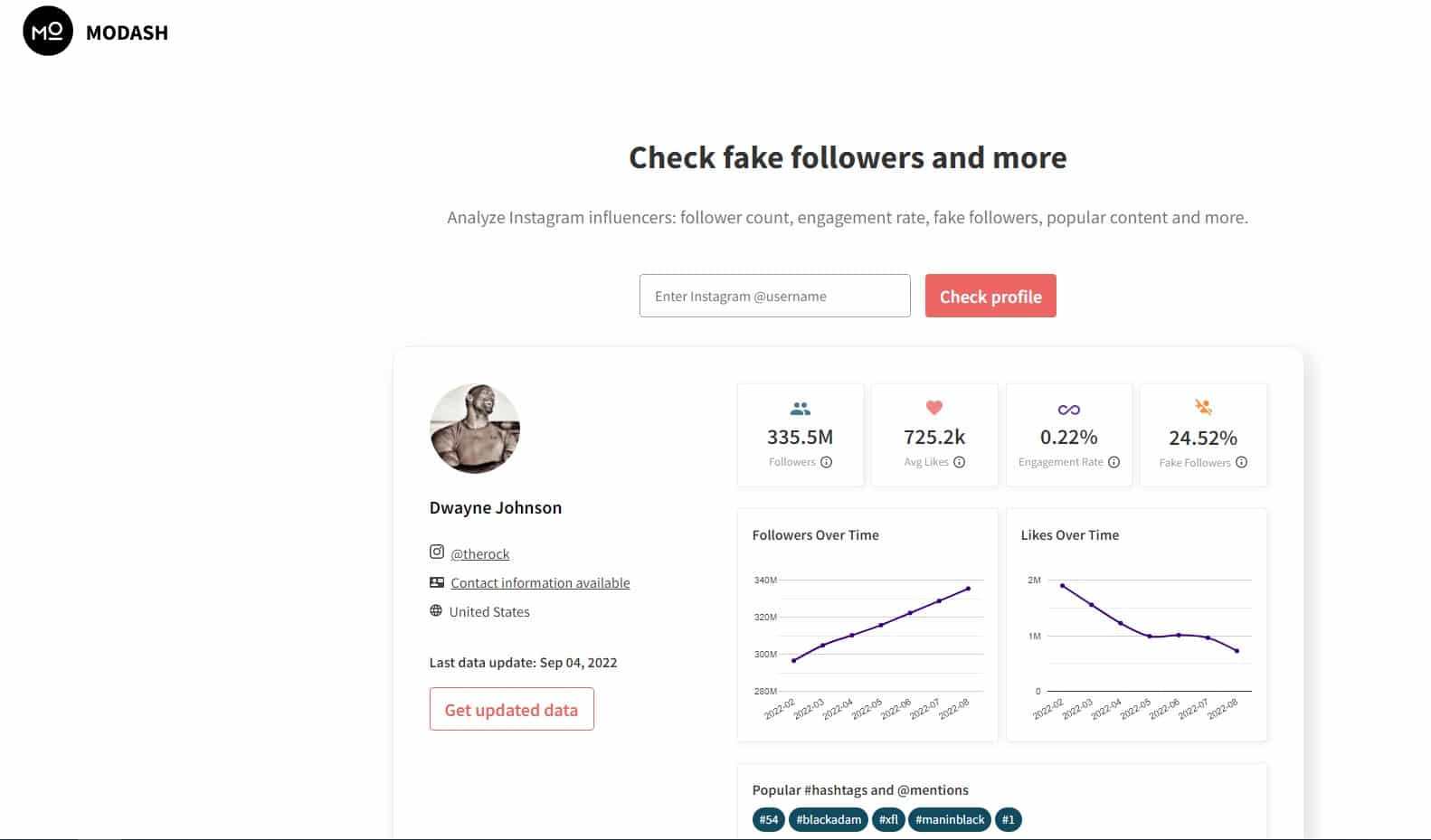The width and height of the screenshot is (1431, 840).
Task: Click the Get updated data button
Action: point(511,709)
